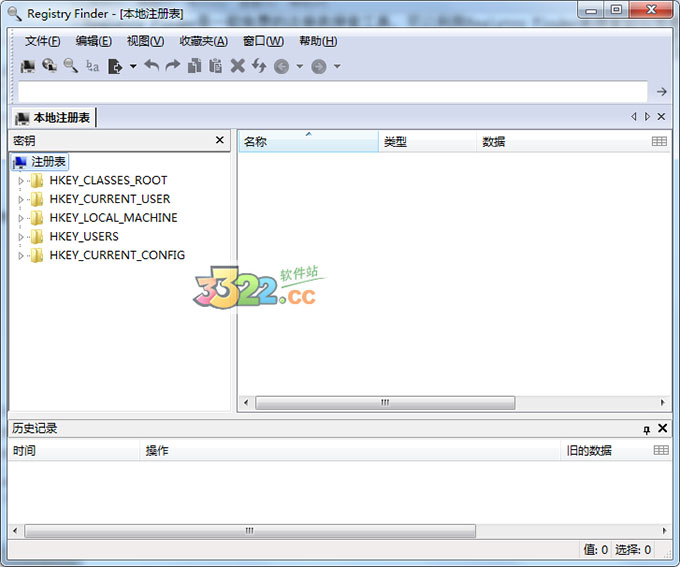680x567 pixels.
Task: Click the Delete X toolbar icon
Action: [x=237, y=66]
